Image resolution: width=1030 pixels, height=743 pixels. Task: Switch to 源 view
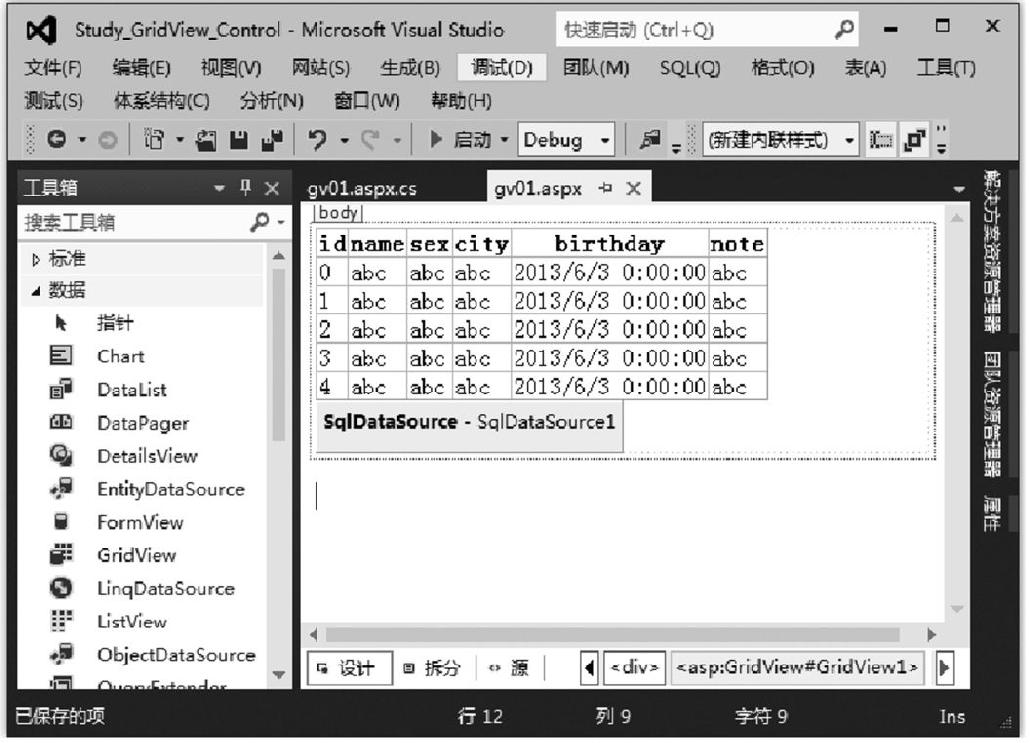[509, 669]
